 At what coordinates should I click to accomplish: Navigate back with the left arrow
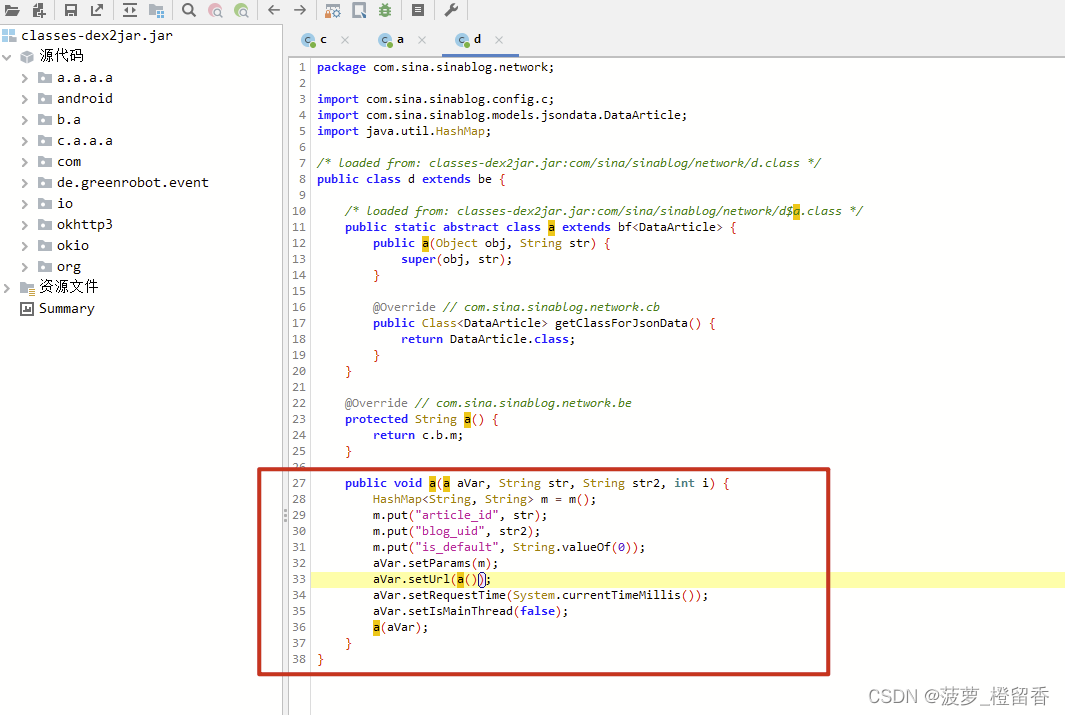[x=274, y=10]
